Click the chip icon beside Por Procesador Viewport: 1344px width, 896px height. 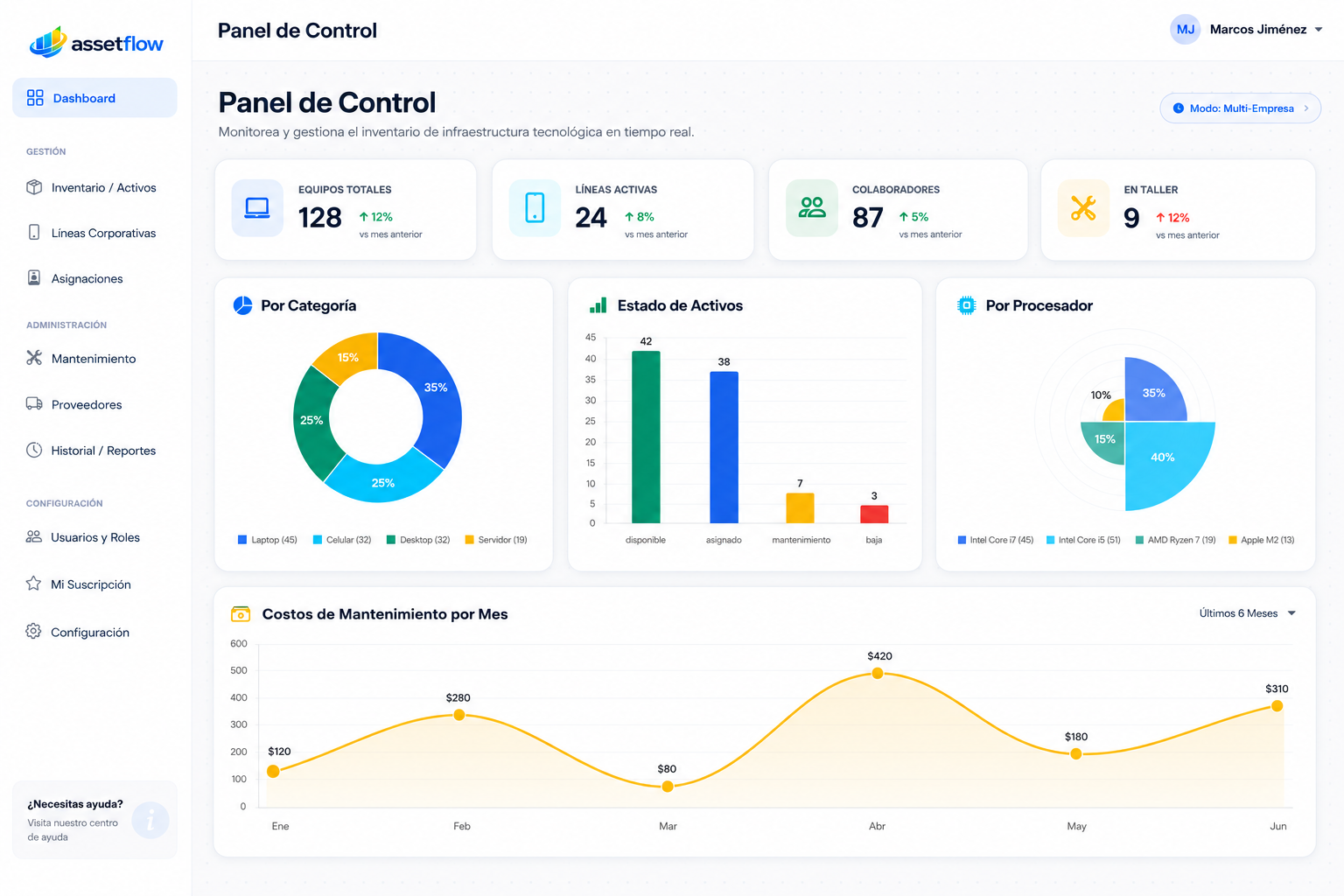966,305
